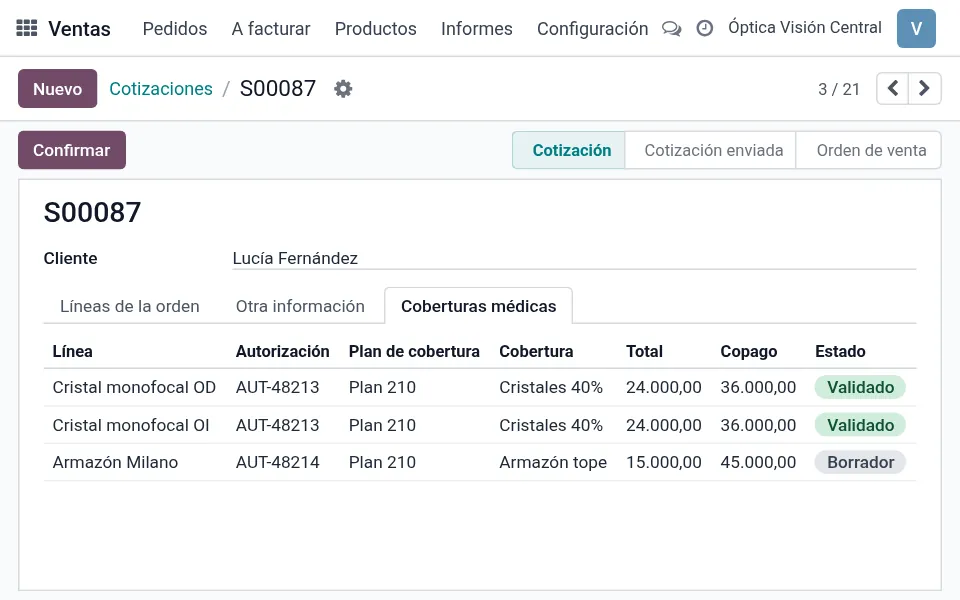The image size is (960, 600).
Task: Select the Cotización status stage
Action: coord(569,150)
